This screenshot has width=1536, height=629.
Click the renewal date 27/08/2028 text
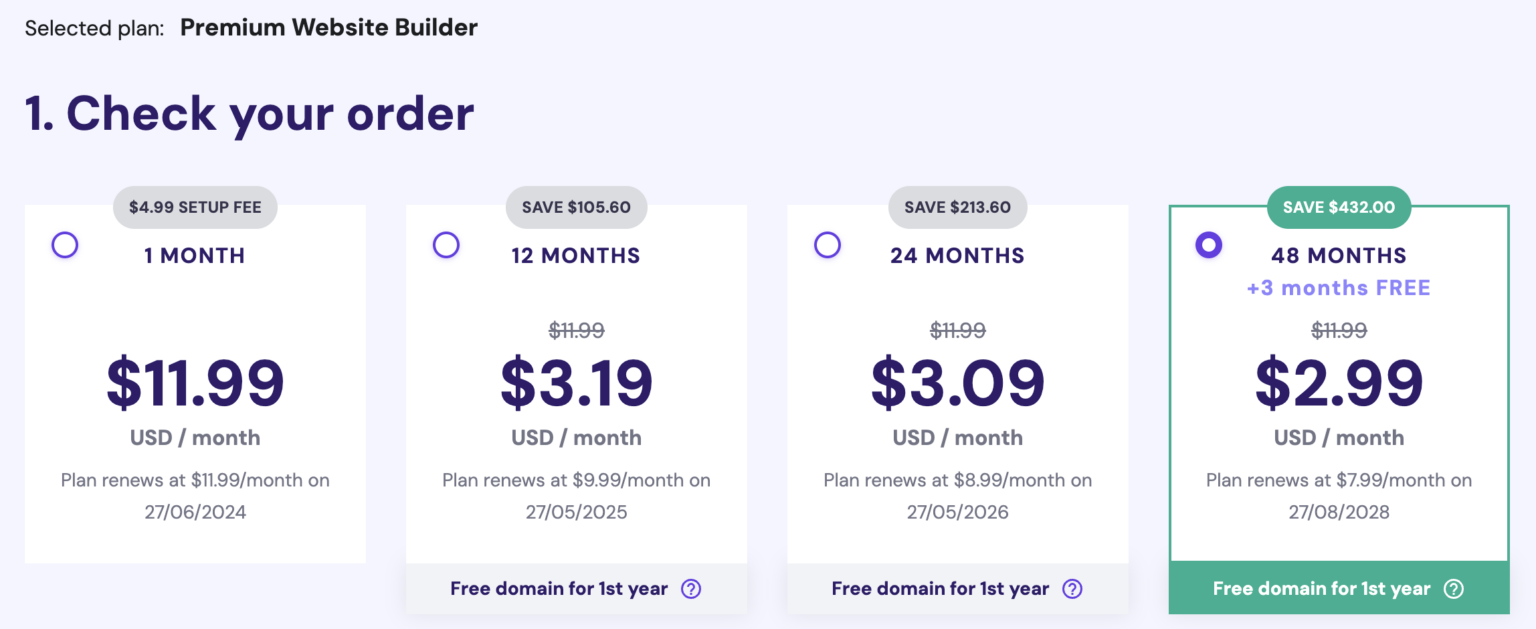1338,511
